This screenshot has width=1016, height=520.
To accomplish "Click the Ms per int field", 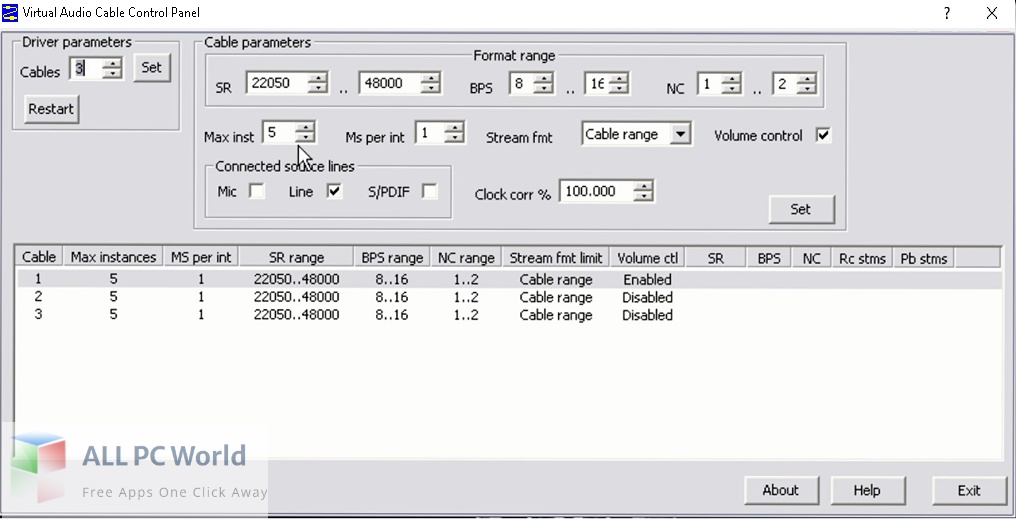I will tap(431, 133).
